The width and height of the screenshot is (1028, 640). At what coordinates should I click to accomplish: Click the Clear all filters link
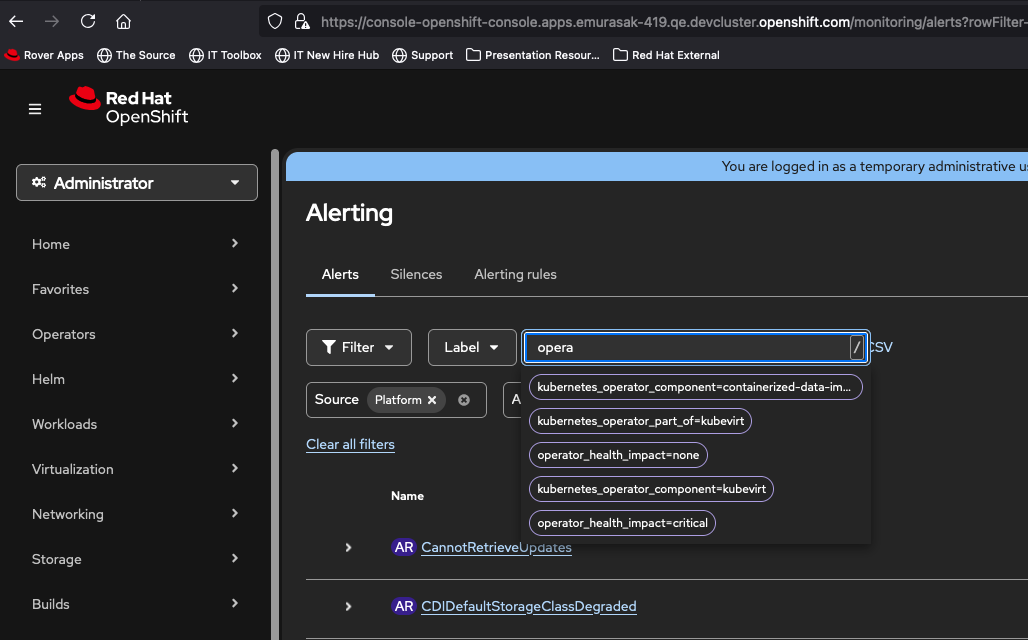[x=350, y=444]
